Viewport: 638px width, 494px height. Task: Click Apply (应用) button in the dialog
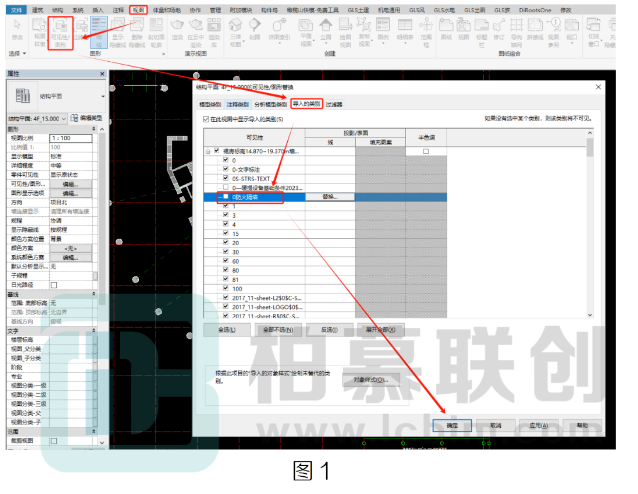[x=539, y=426]
